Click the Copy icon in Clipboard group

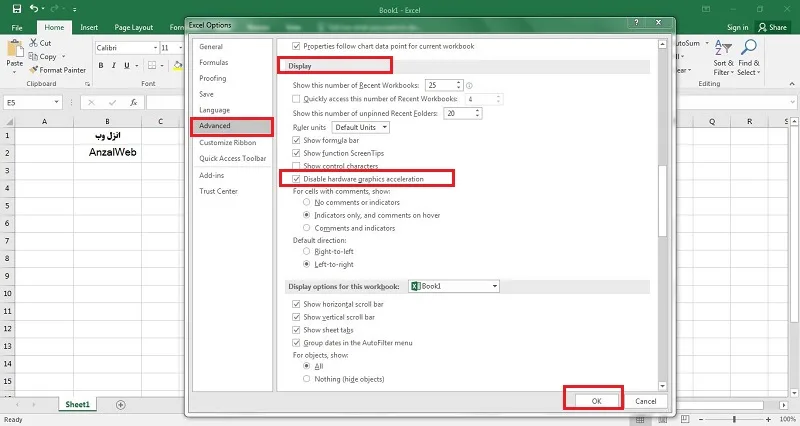point(34,56)
